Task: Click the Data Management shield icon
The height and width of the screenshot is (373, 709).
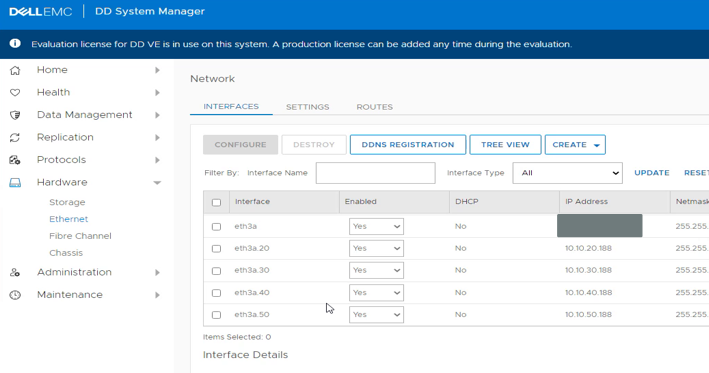Action: 15,115
